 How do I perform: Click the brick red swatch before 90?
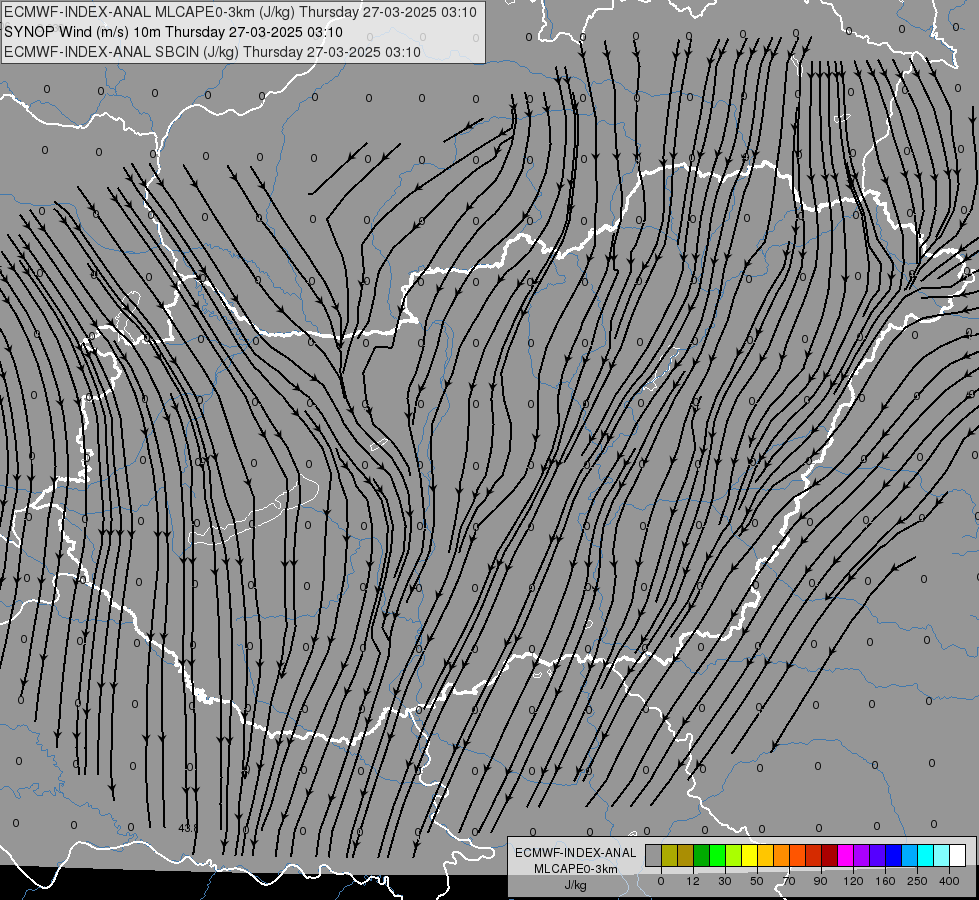[x=814, y=855]
